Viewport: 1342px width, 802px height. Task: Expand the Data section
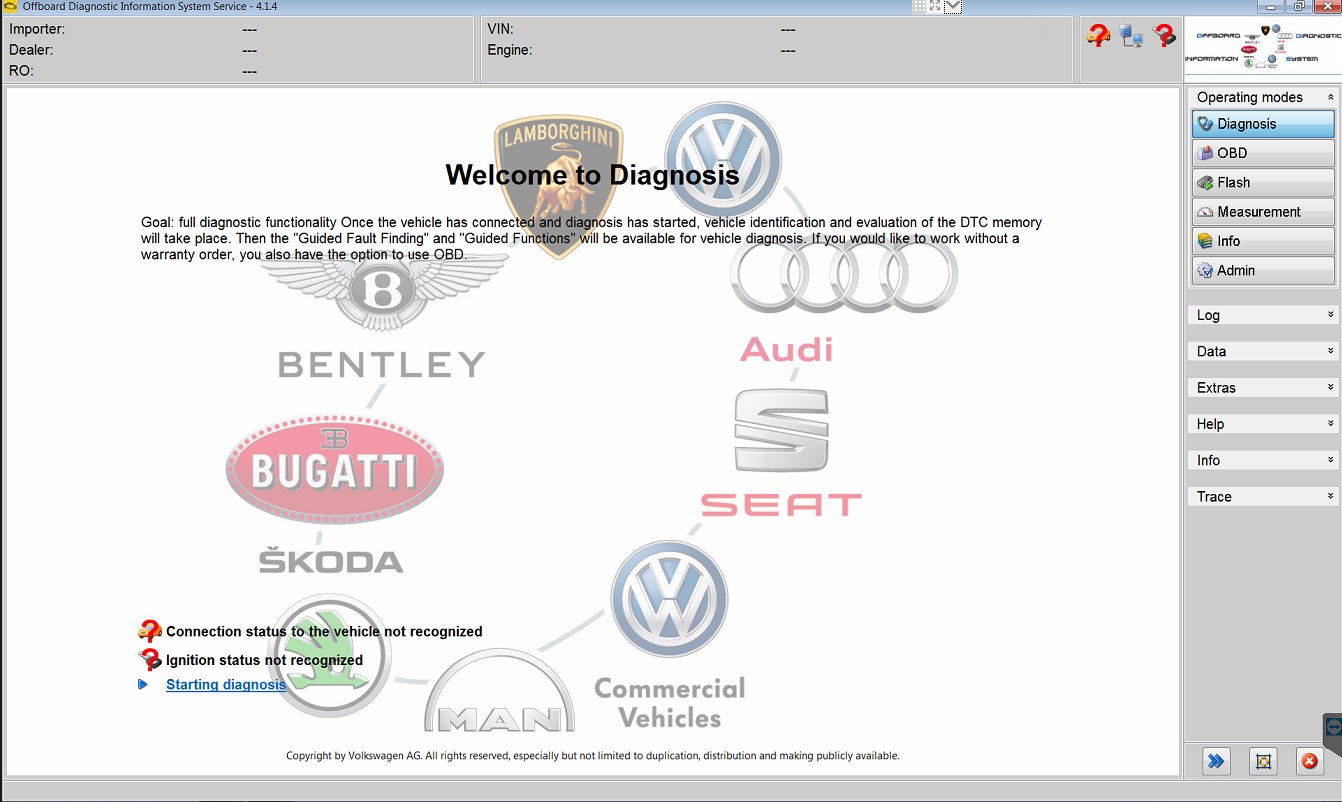coord(1263,351)
